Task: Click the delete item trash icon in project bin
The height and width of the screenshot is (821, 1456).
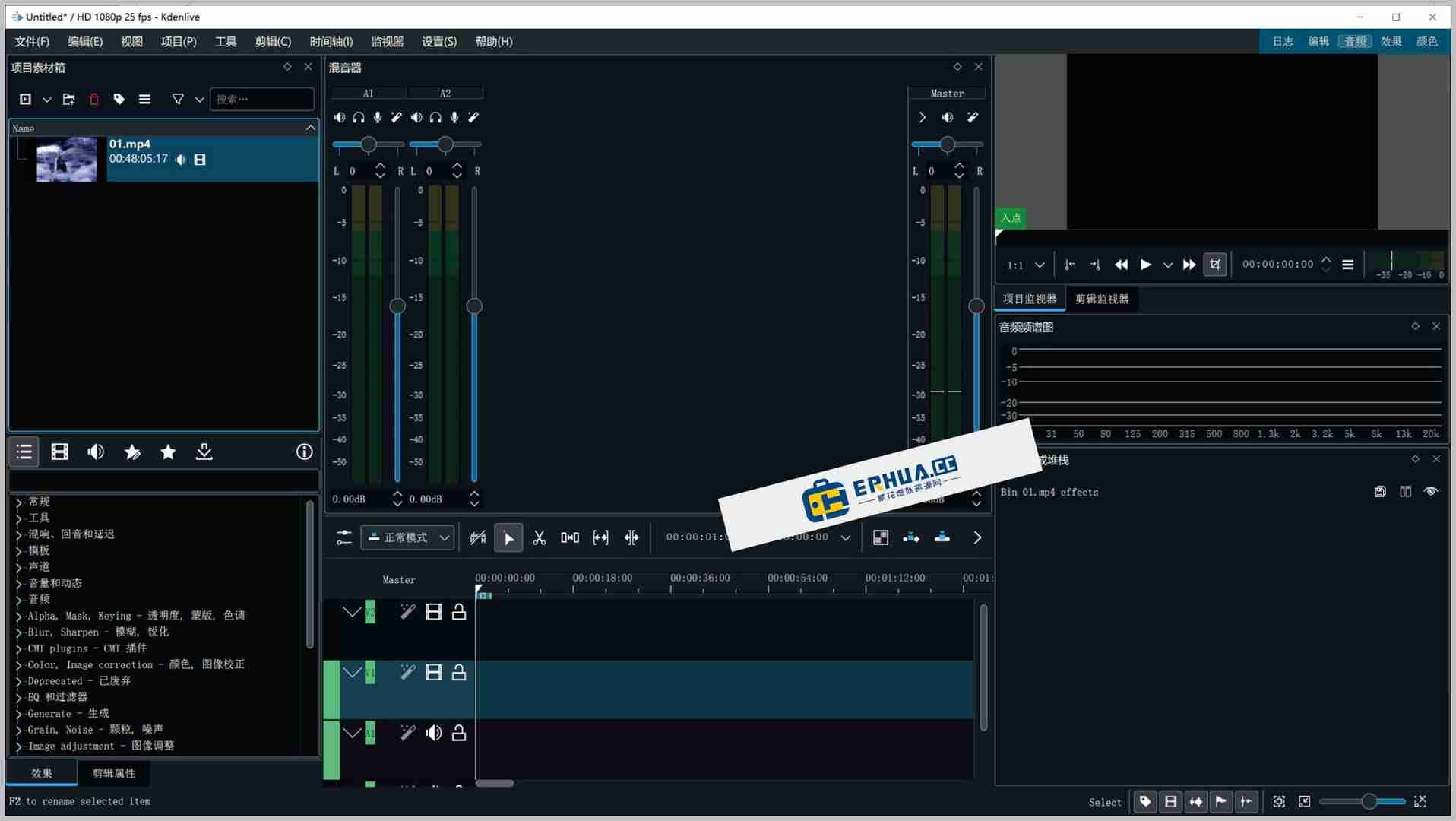Action: tap(93, 99)
